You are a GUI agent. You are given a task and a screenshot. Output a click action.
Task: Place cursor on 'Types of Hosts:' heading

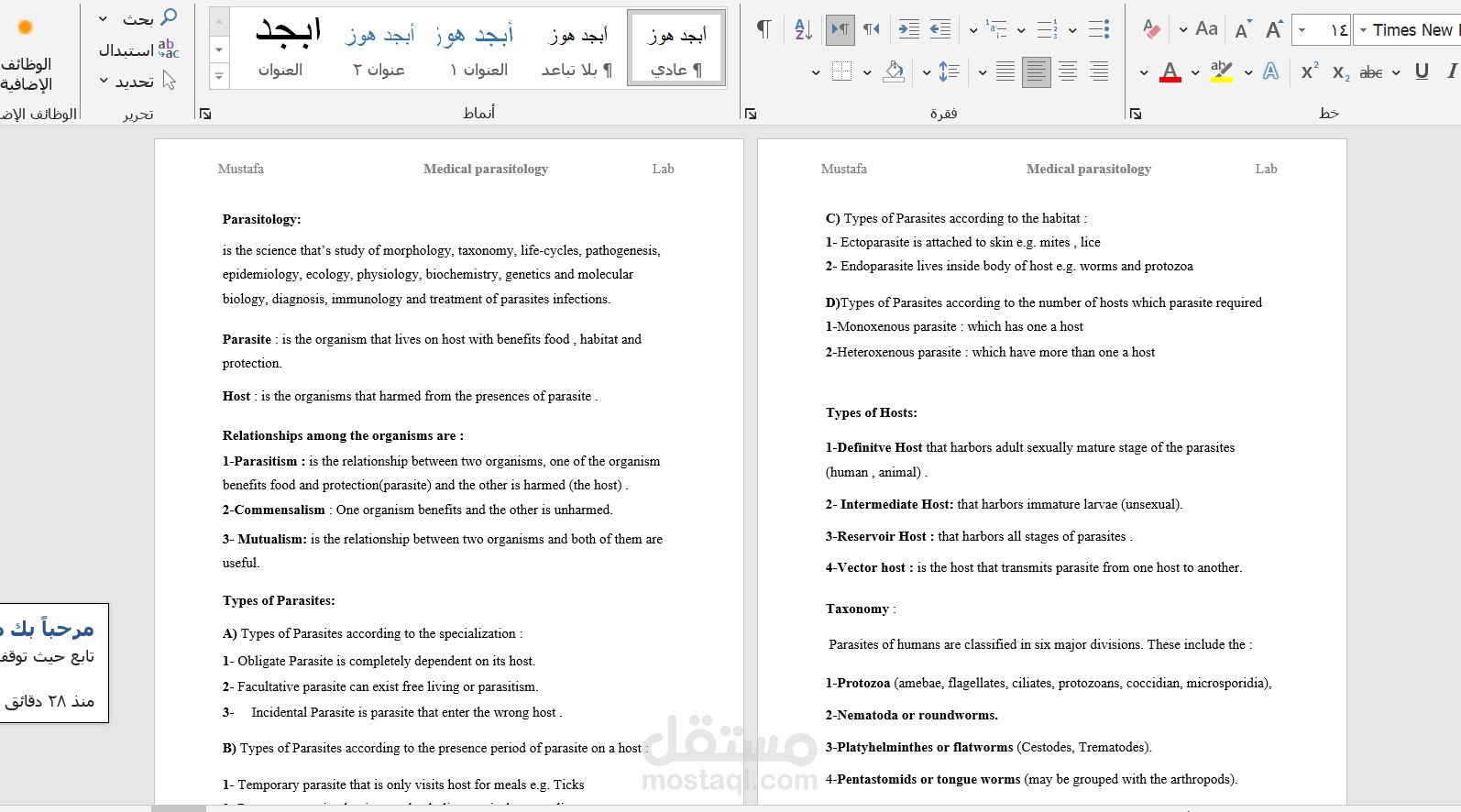coord(871,412)
